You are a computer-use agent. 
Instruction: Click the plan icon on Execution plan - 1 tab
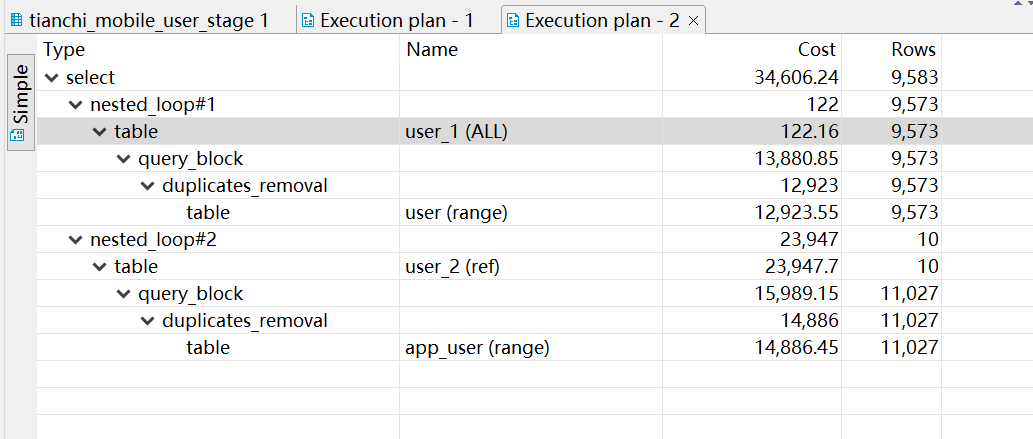307,20
